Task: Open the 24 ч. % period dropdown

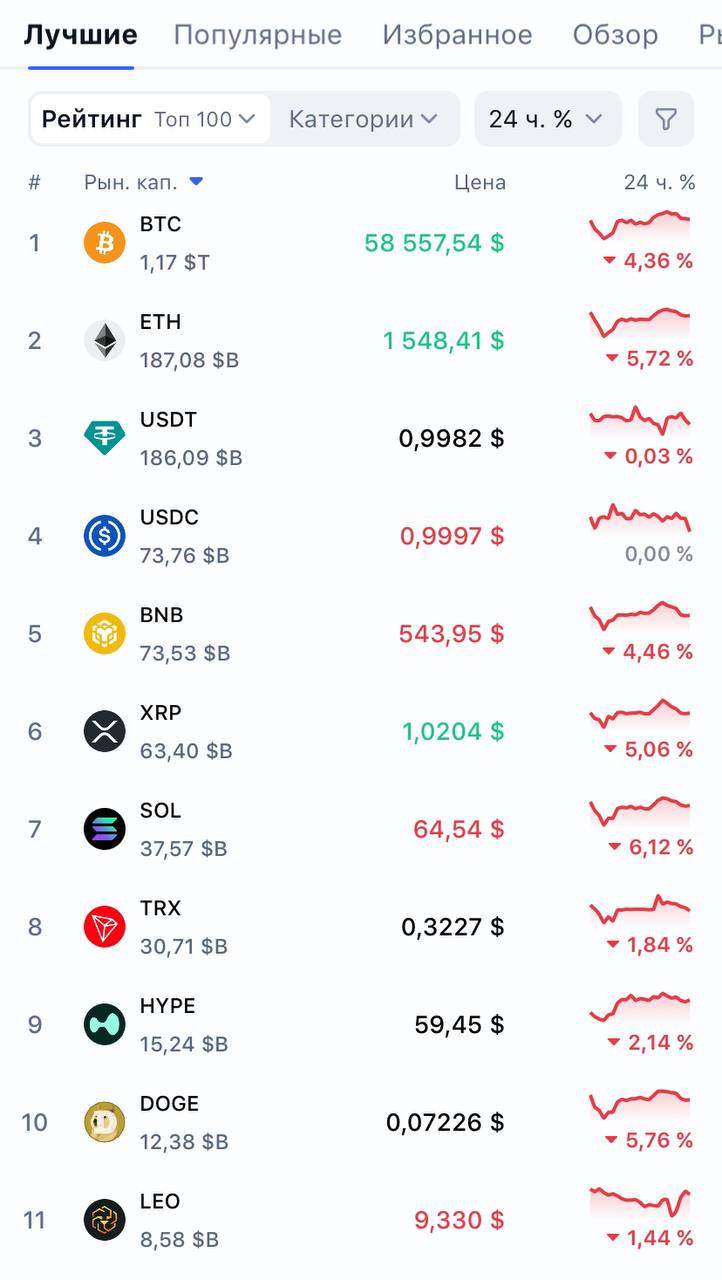Action: tap(547, 119)
